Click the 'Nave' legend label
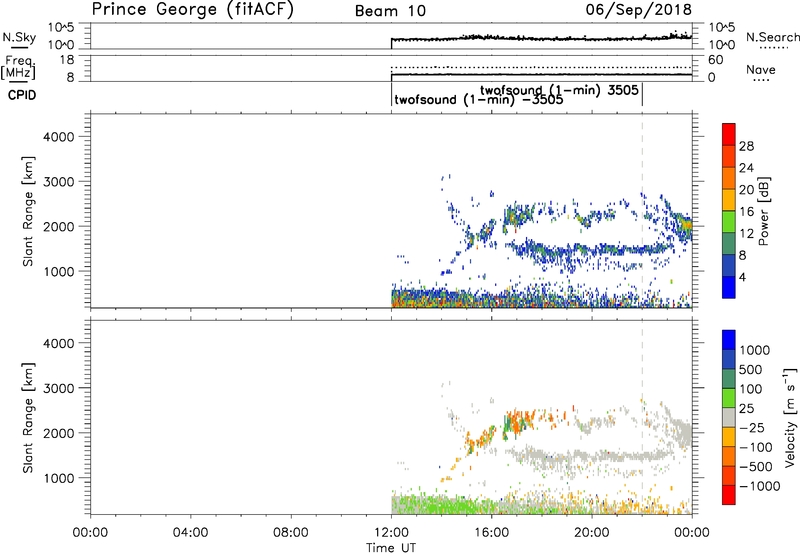Viewport: 800px width, 554px height. 761,69
